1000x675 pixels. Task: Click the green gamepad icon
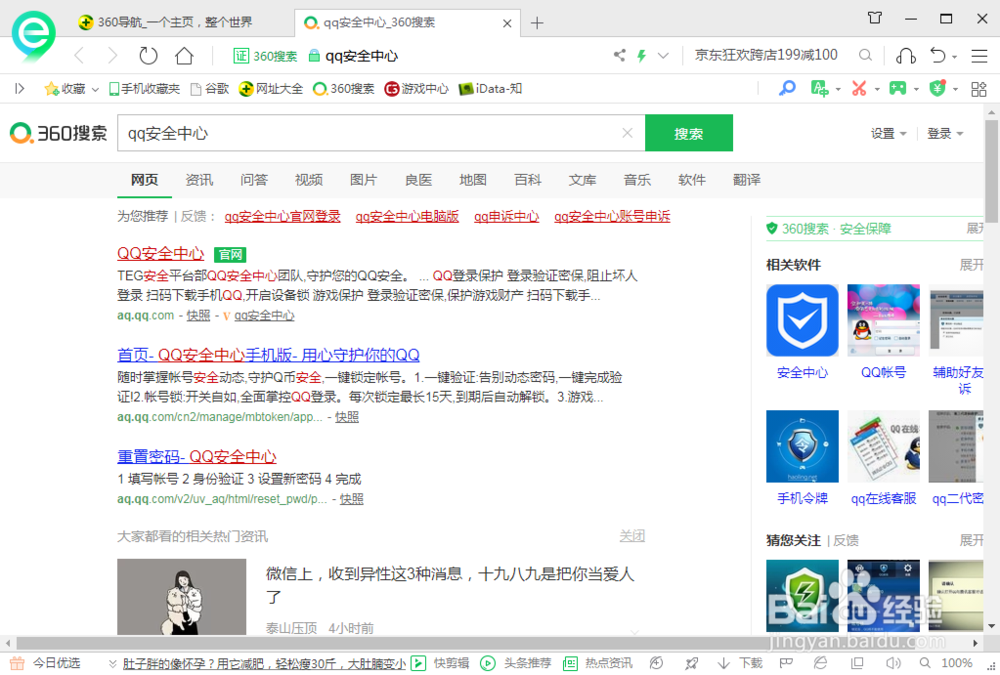(x=898, y=88)
